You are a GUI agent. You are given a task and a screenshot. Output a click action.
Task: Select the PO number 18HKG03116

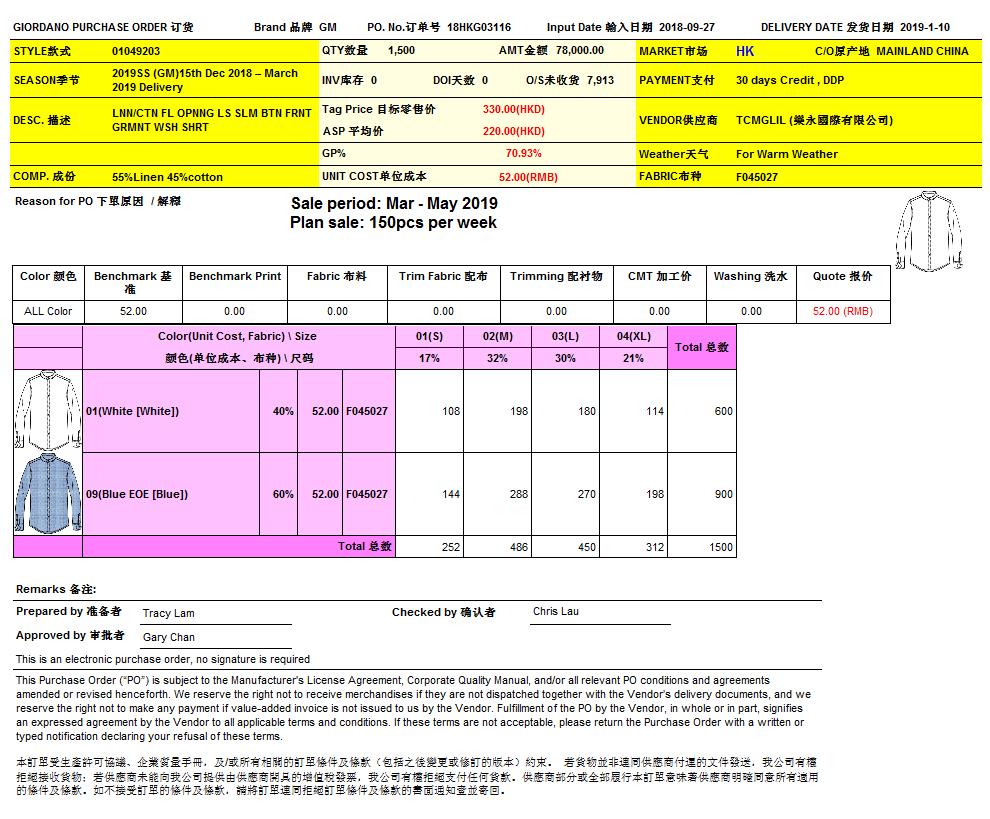pyautogui.click(x=479, y=28)
